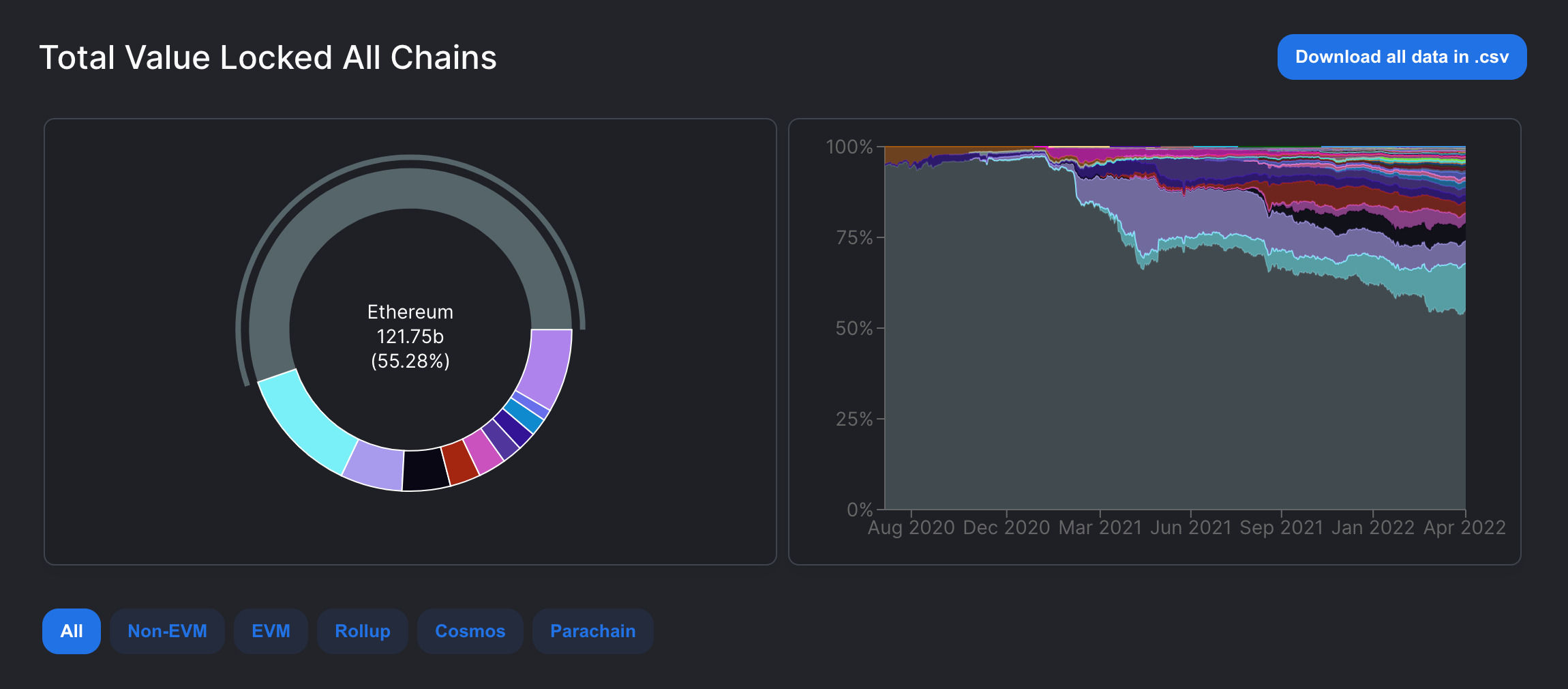The height and width of the screenshot is (689, 1568).
Task: Click the teal band in stacked area chart
Action: click(x=1445, y=288)
